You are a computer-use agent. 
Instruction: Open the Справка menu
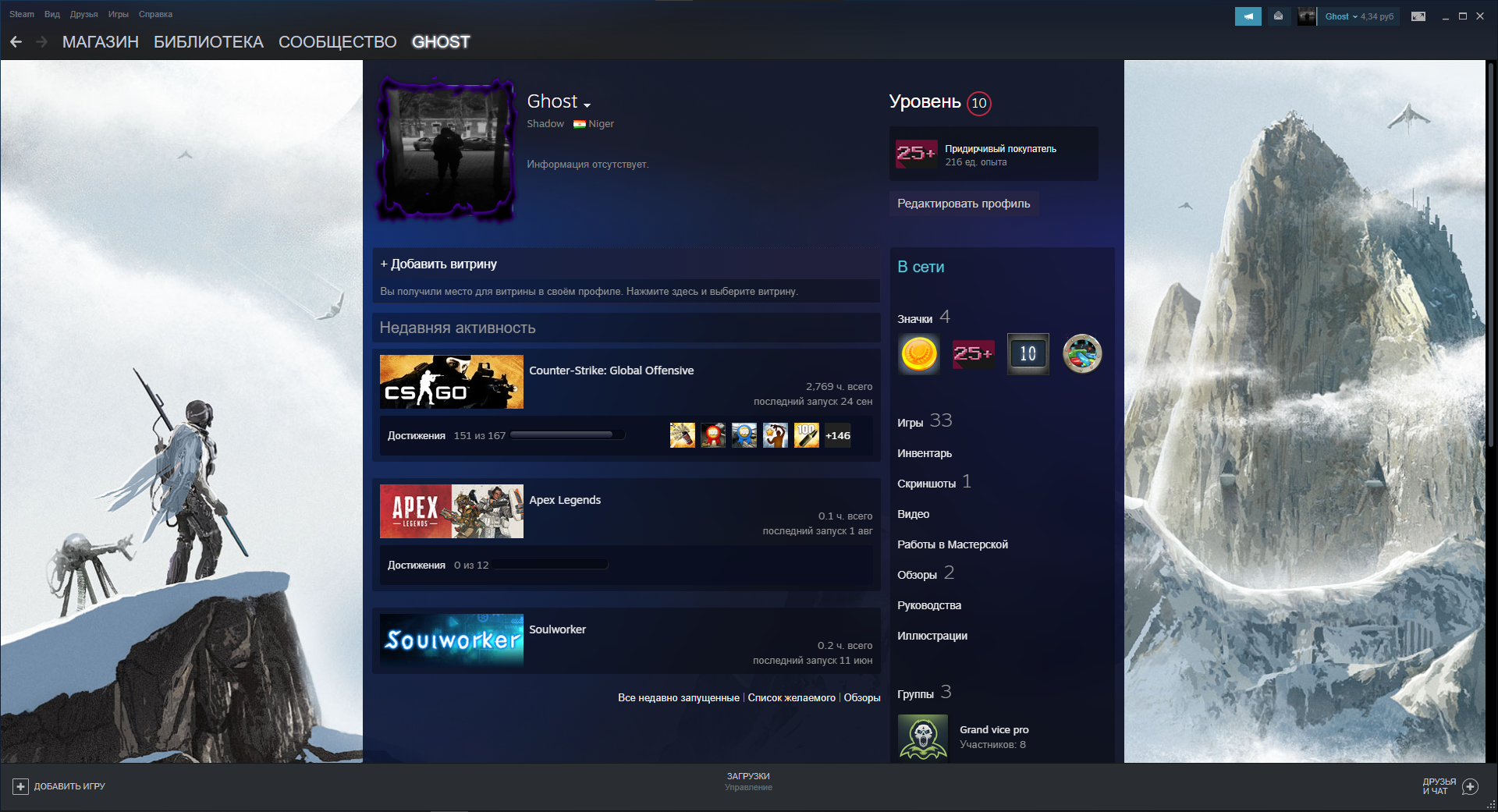[x=155, y=14]
